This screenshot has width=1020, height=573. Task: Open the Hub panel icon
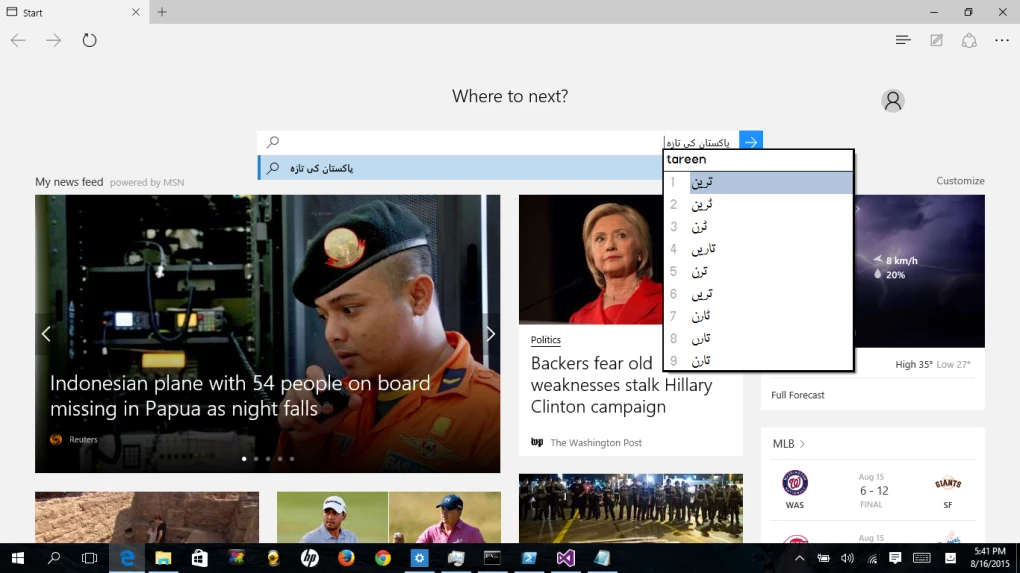point(903,40)
